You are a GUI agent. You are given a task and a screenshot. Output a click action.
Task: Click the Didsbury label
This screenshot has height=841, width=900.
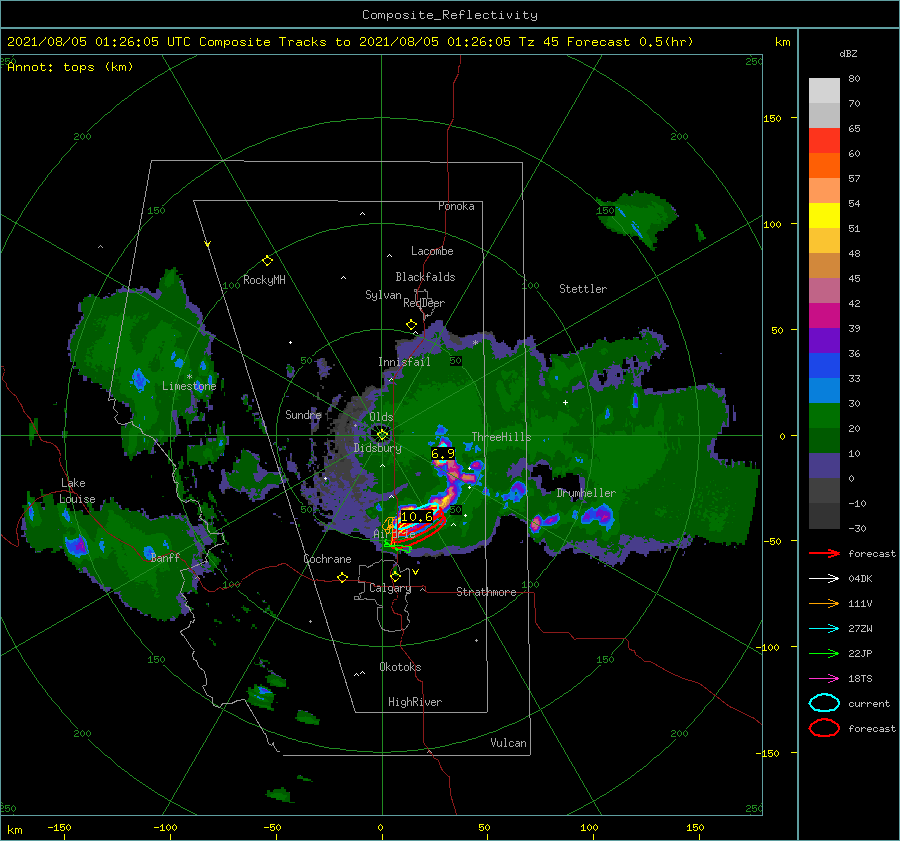point(378,448)
